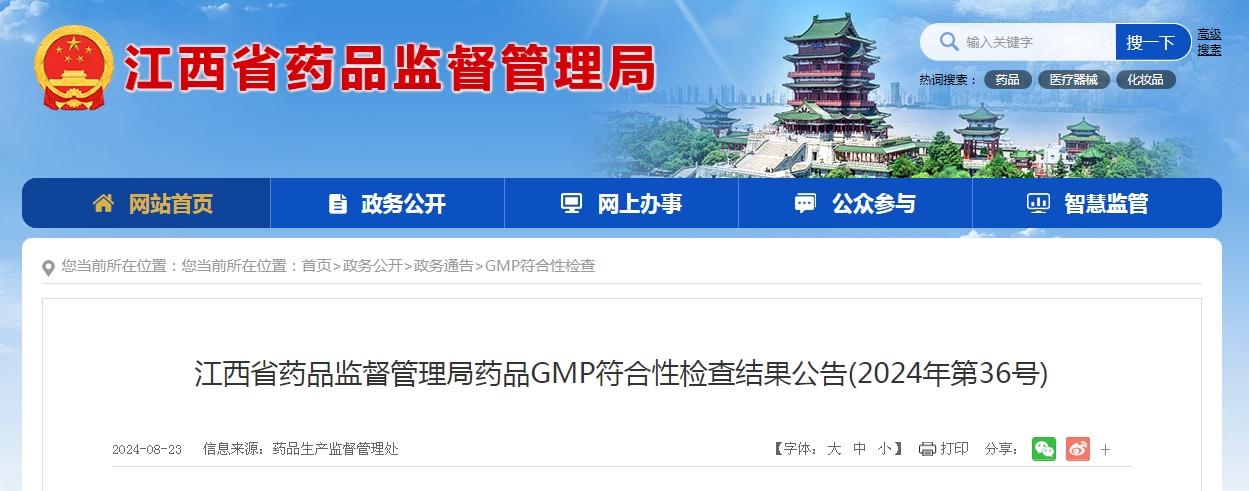The height and width of the screenshot is (491, 1249).
Task: Open the 政务公开 navigation tab
Action: pos(387,203)
